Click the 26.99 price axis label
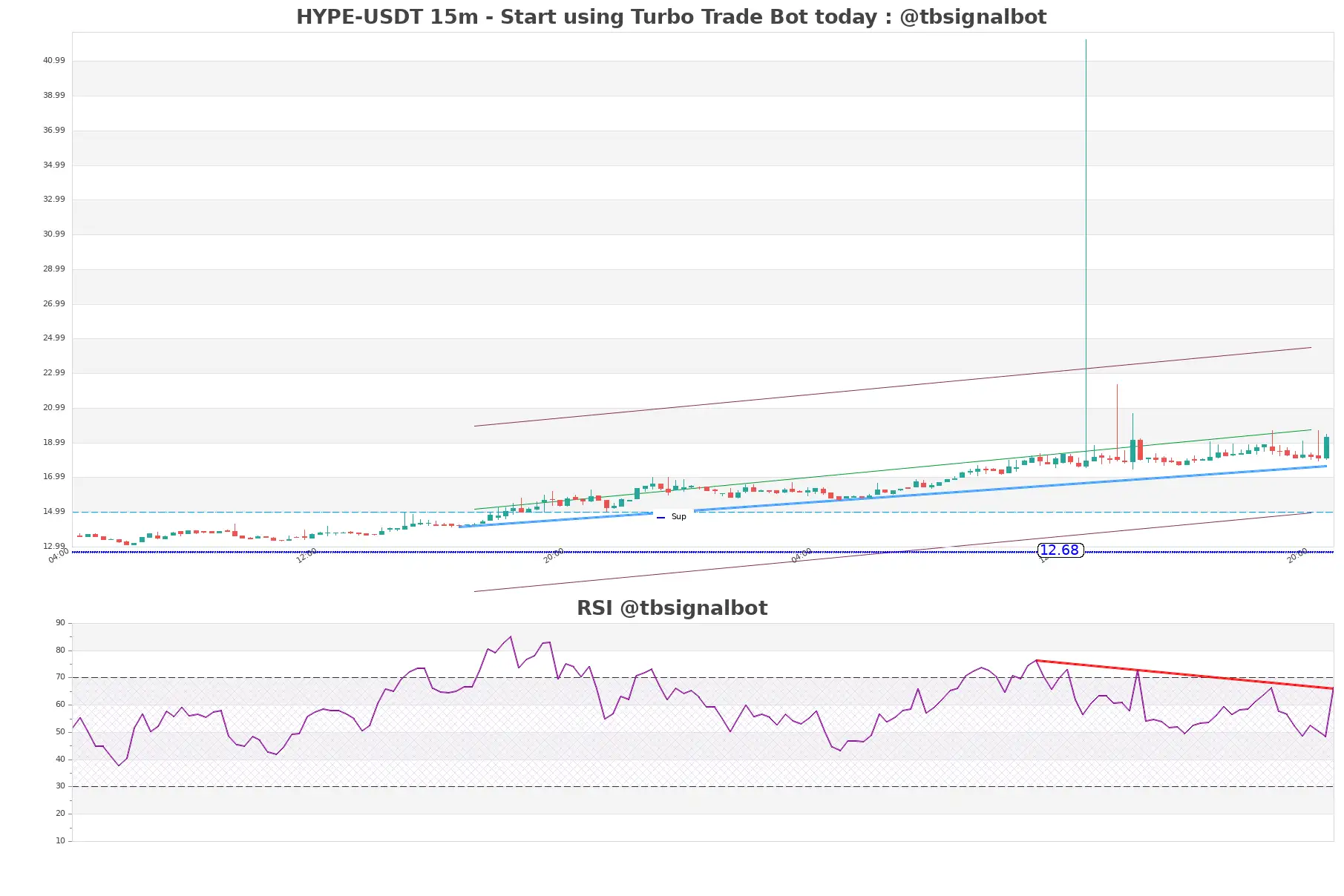This screenshot has width=1344, height=896. (54, 304)
